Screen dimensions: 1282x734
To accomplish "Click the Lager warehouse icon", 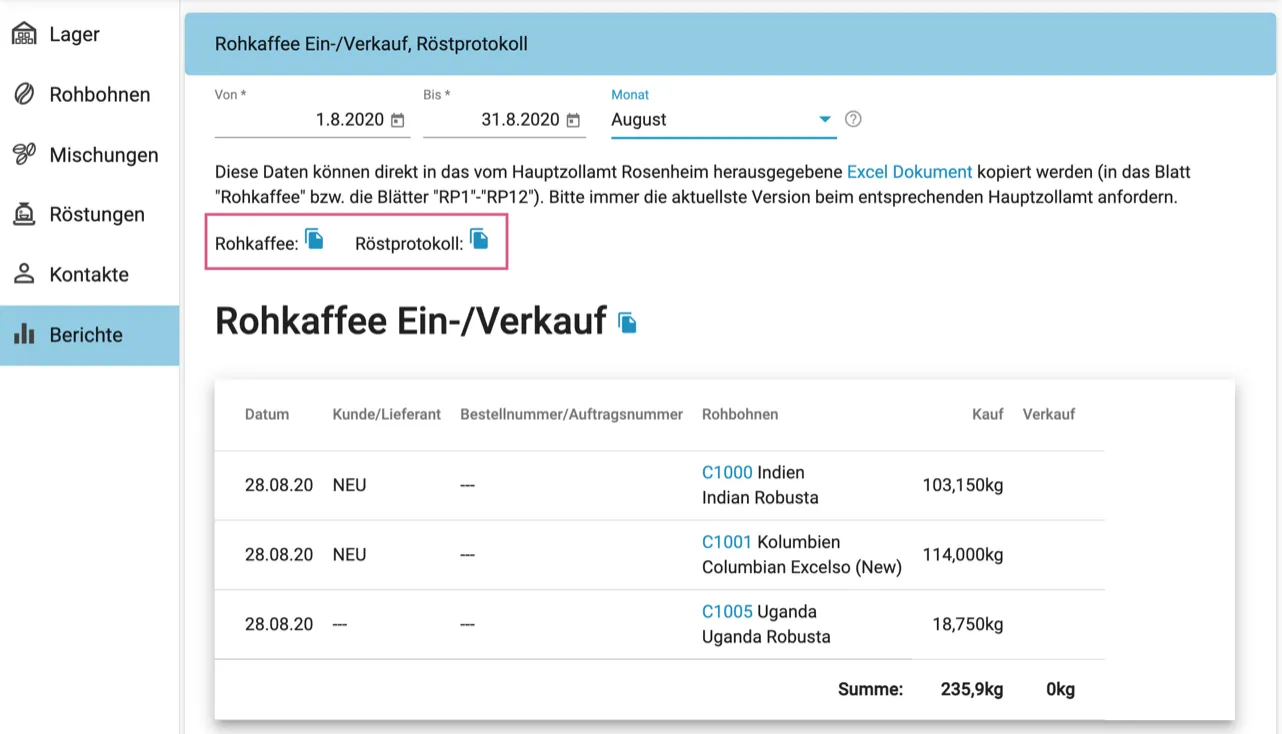I will click(x=24, y=34).
